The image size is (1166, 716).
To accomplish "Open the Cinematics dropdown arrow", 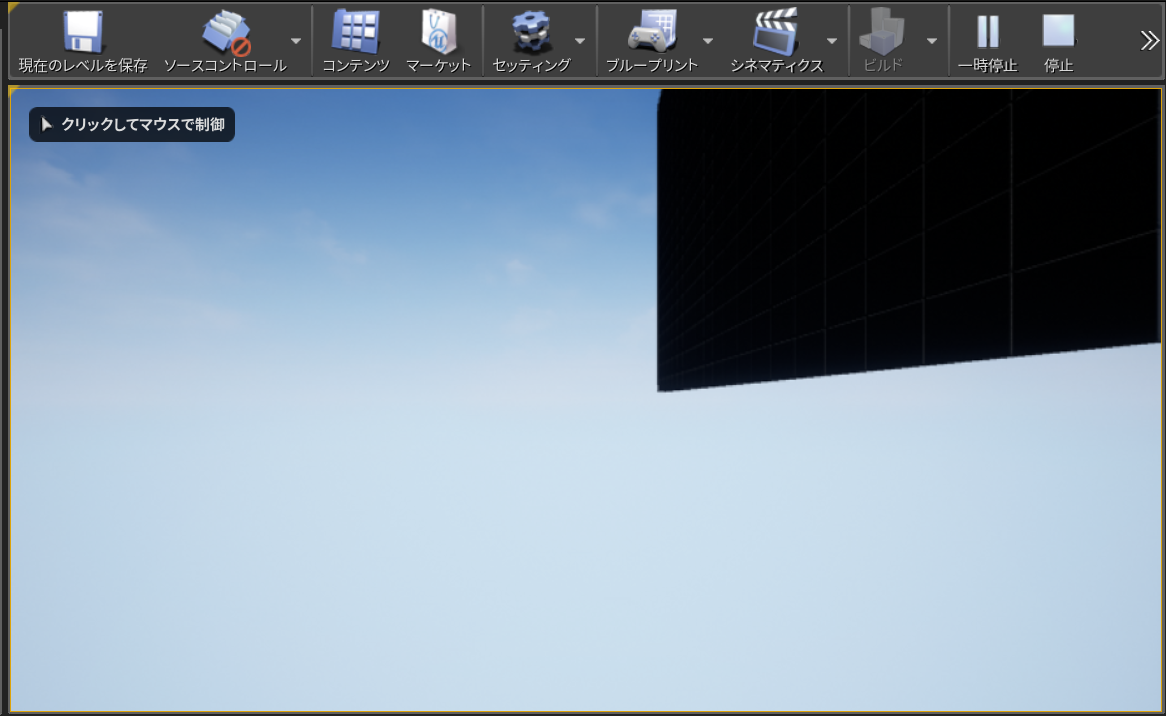I will (832, 41).
